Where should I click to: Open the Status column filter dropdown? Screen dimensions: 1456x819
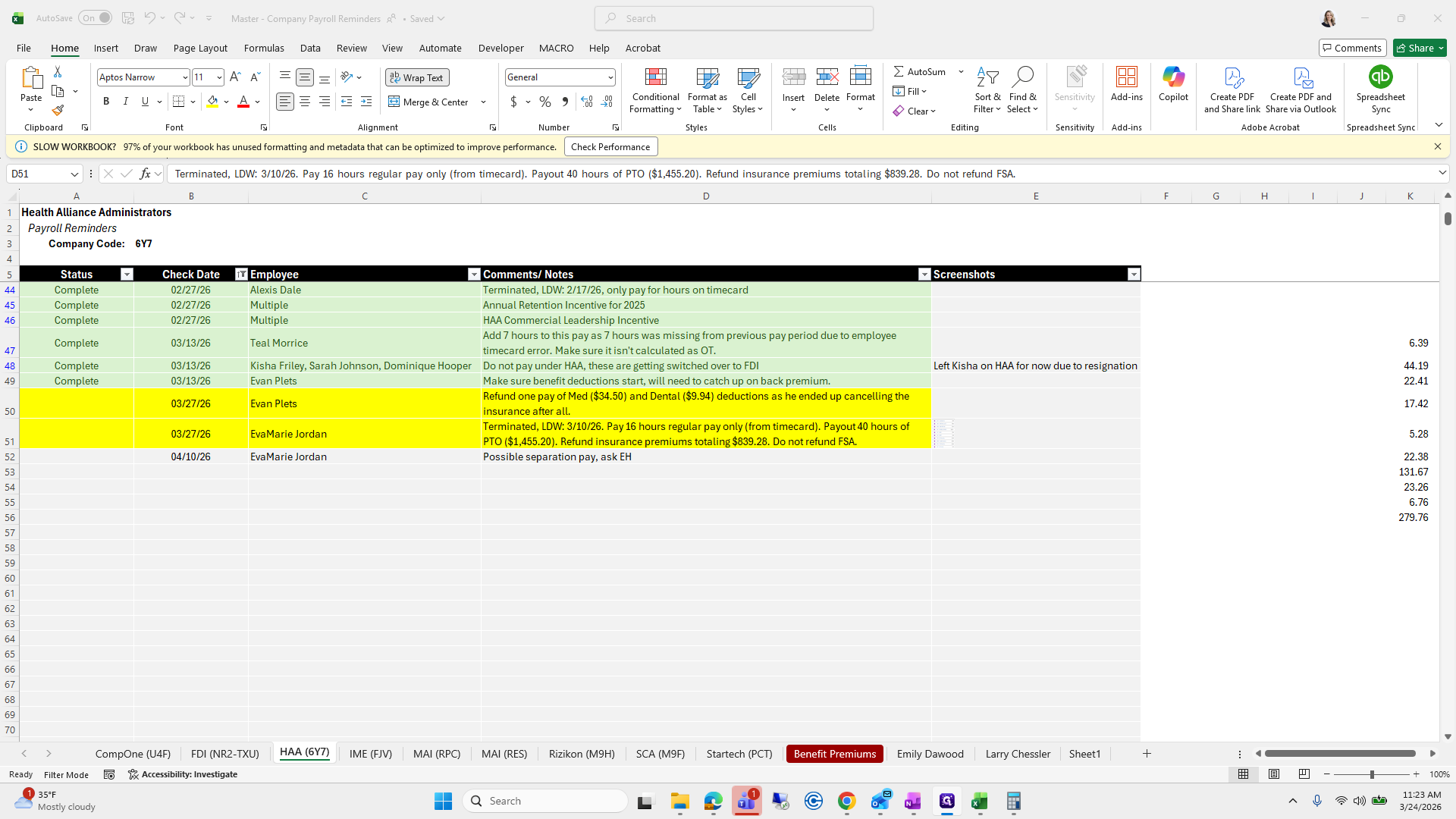[x=127, y=275]
